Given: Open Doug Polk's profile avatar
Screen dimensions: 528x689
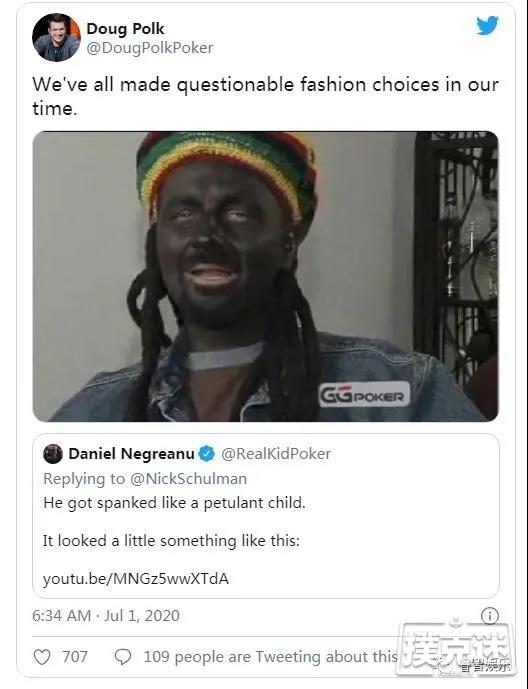Looking at the screenshot, I should tap(56, 37).
